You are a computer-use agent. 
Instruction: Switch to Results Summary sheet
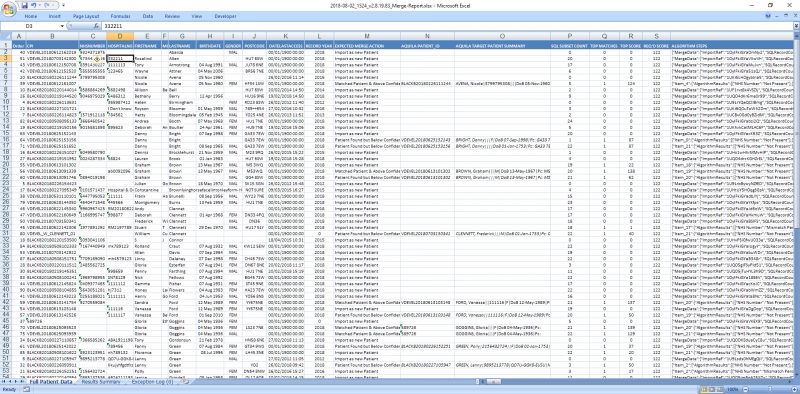(101, 382)
